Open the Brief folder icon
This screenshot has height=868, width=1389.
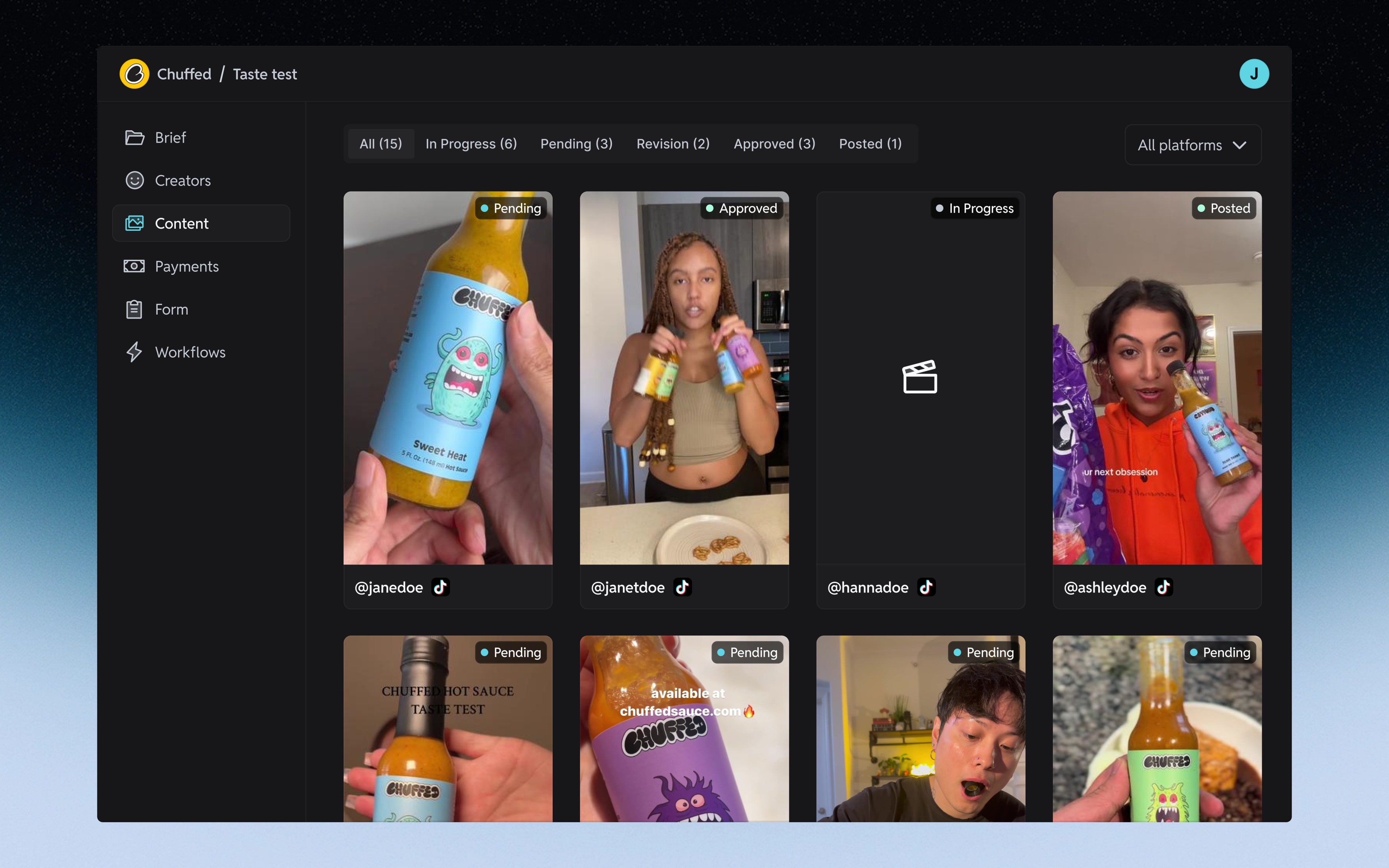coord(134,138)
